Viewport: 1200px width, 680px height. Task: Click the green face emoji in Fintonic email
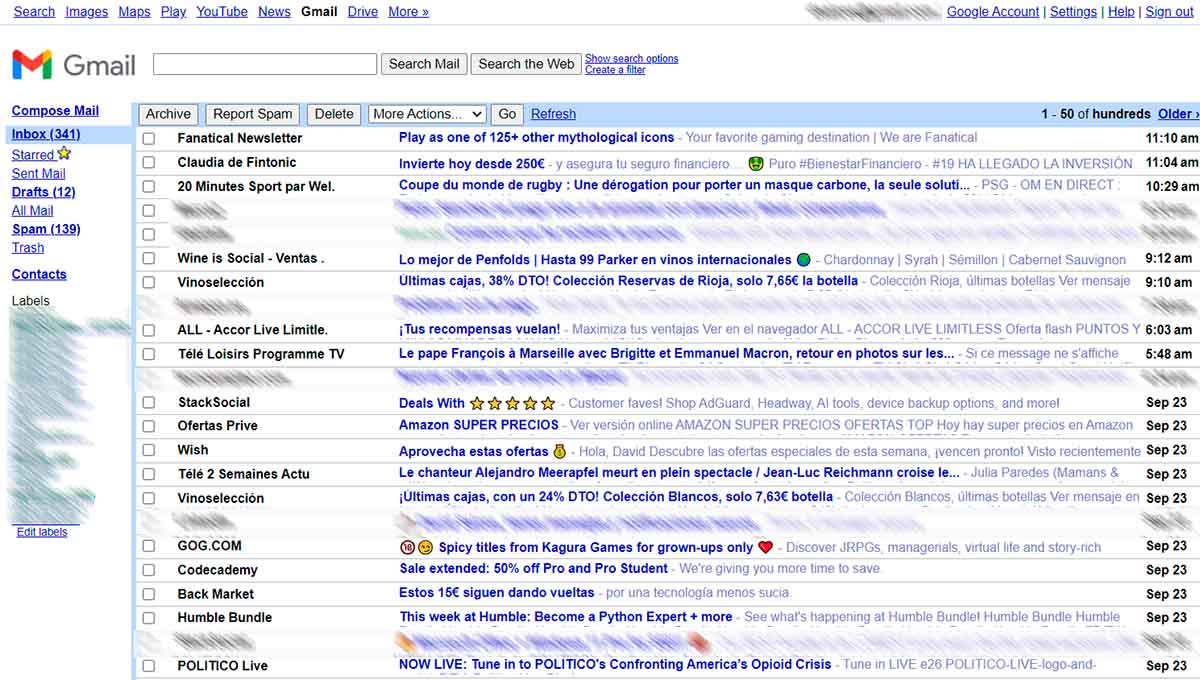click(x=755, y=163)
